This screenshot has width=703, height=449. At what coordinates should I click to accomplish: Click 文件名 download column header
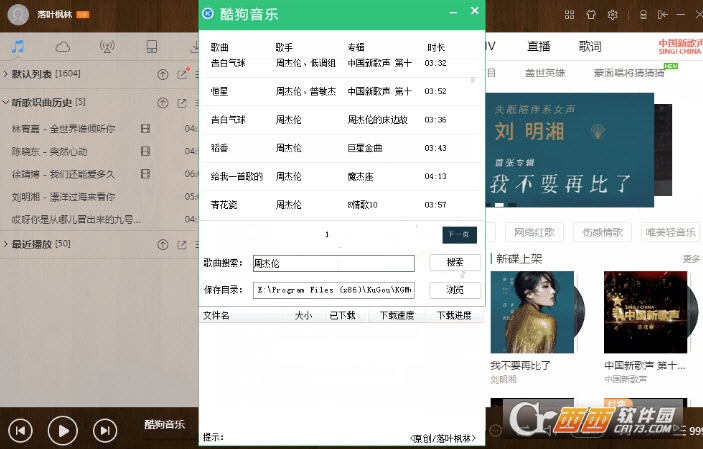pos(216,315)
